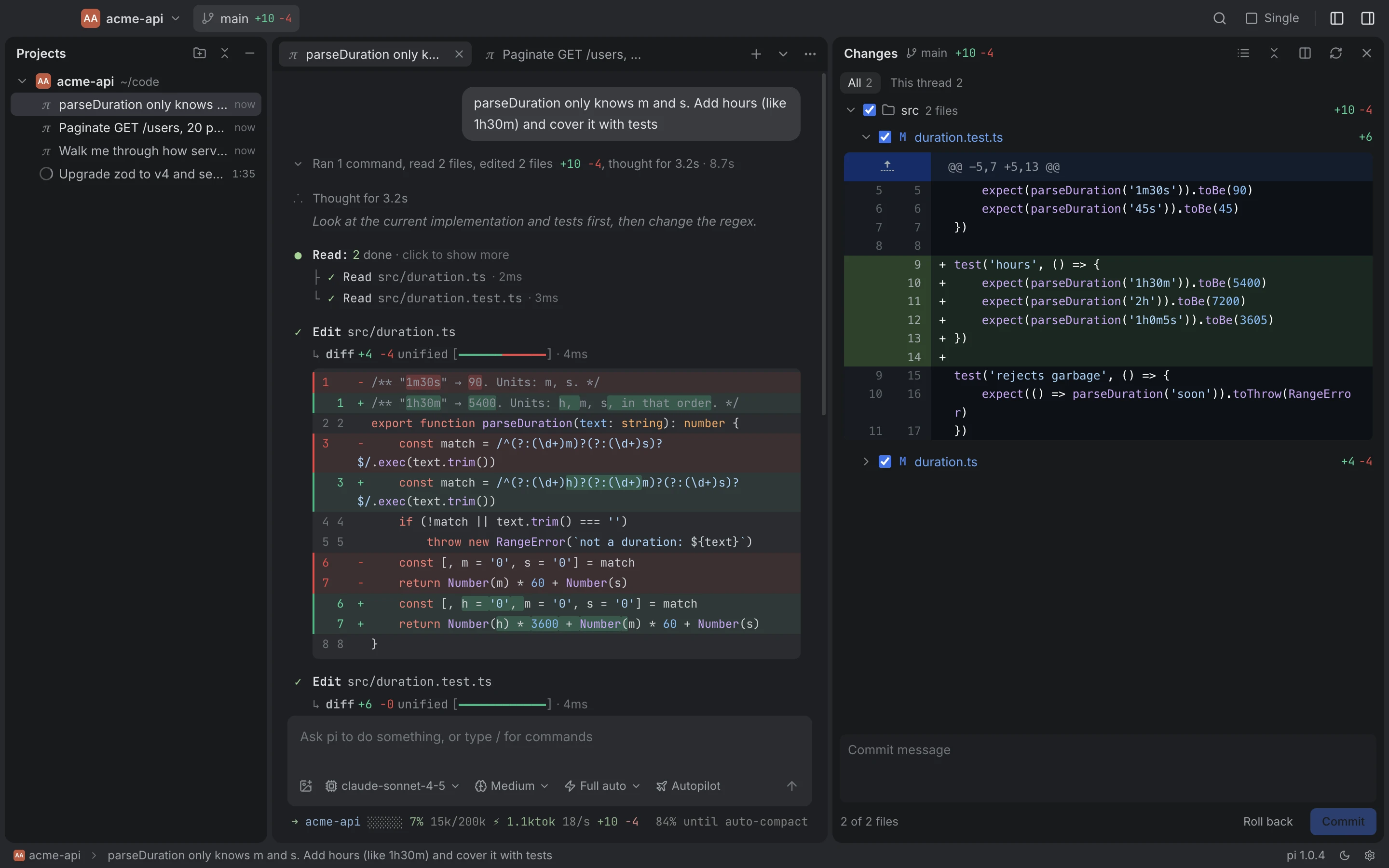The width and height of the screenshot is (1389, 868).
Task: Add a new project folder
Action: pos(199,53)
